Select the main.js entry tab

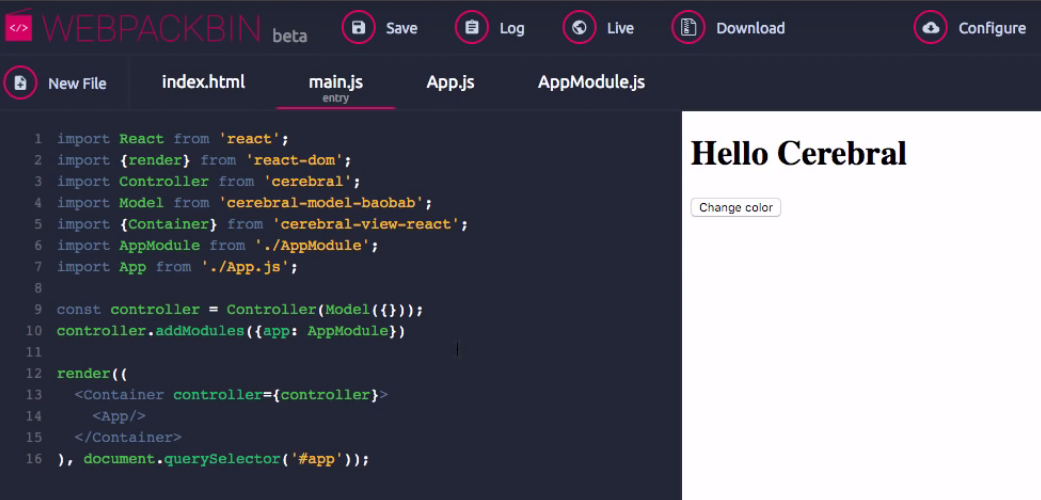click(x=336, y=88)
